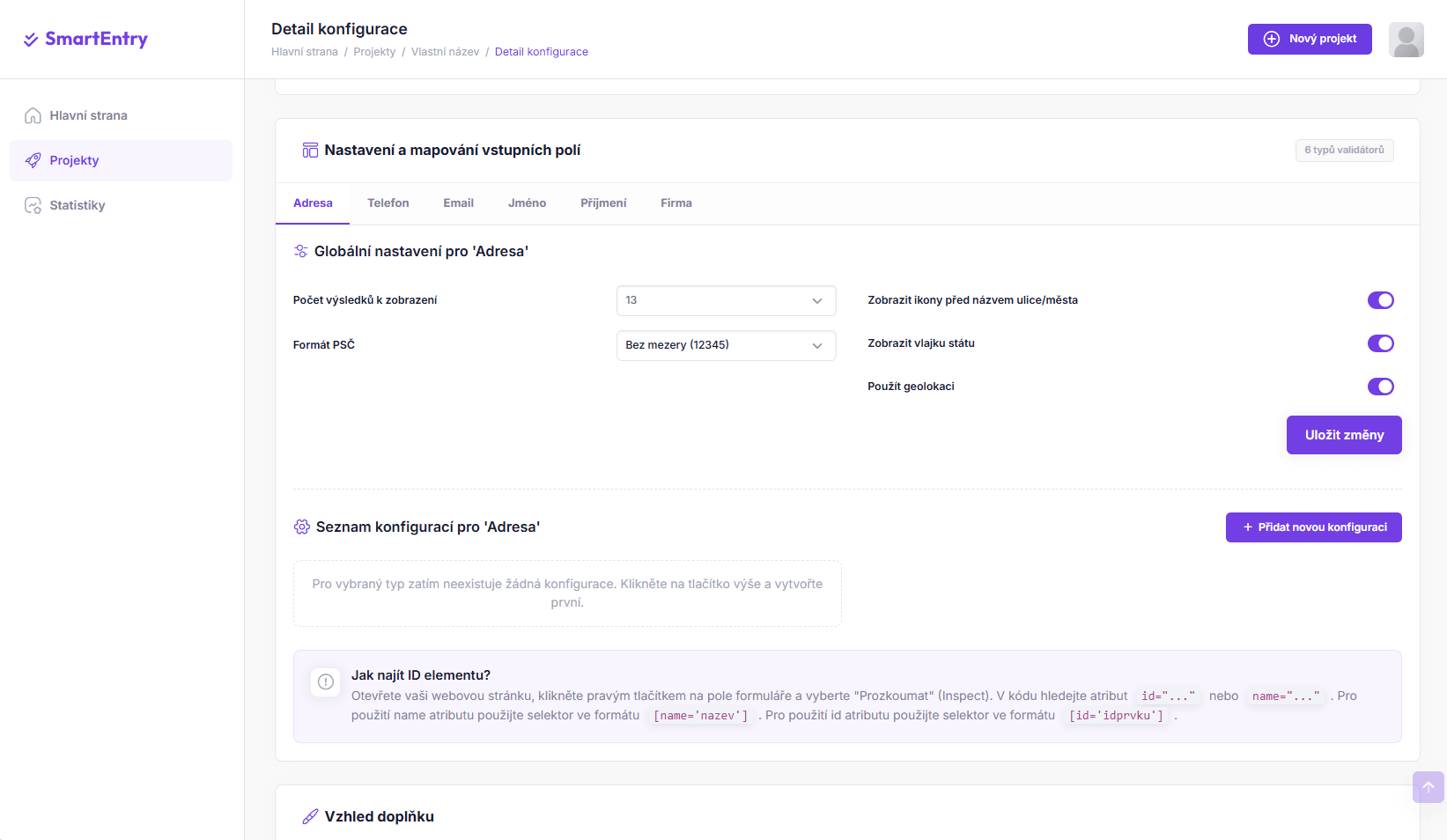Open the user avatar profile menu

[1406, 40]
